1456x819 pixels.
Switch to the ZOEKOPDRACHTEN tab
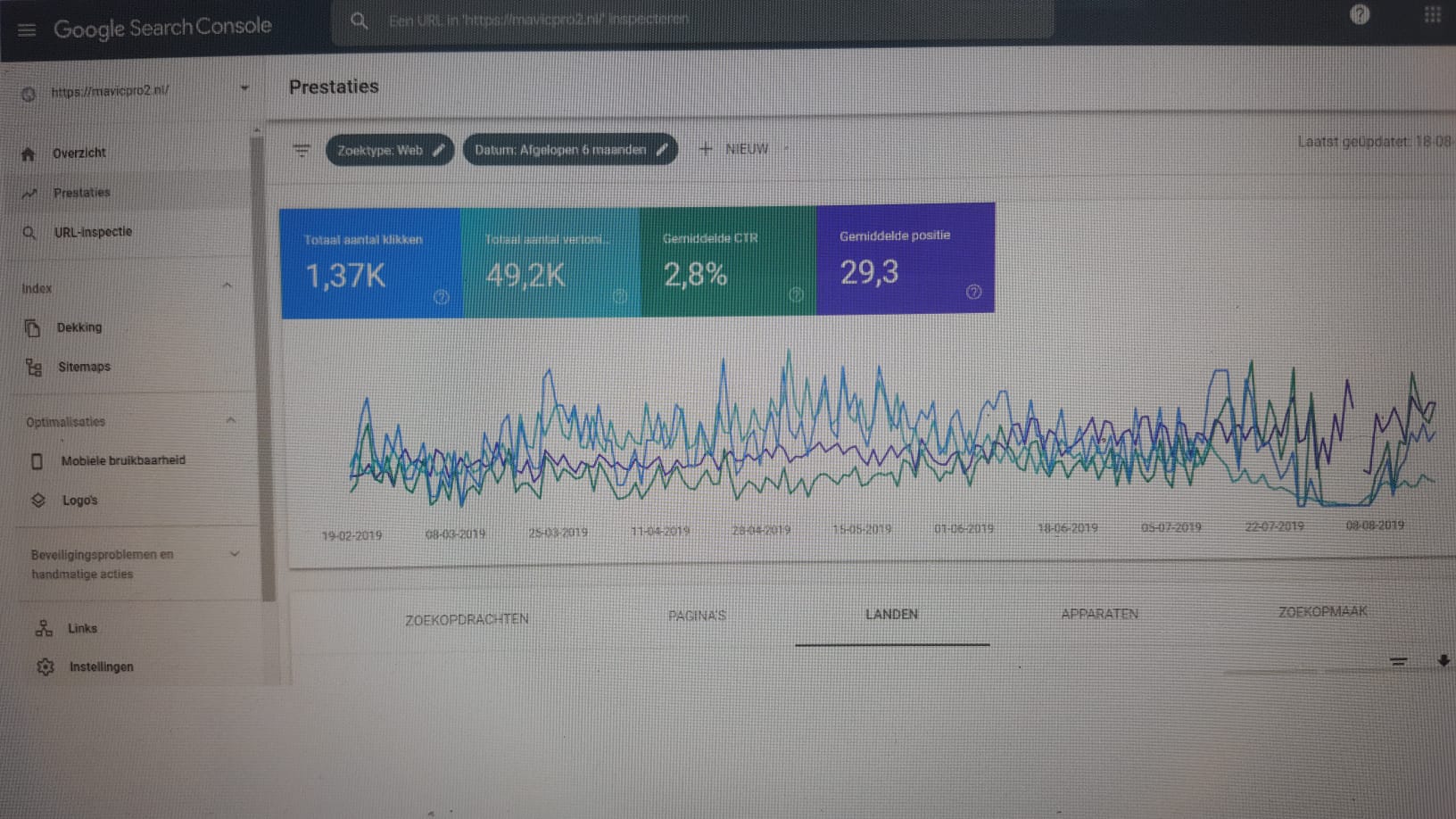click(x=467, y=619)
